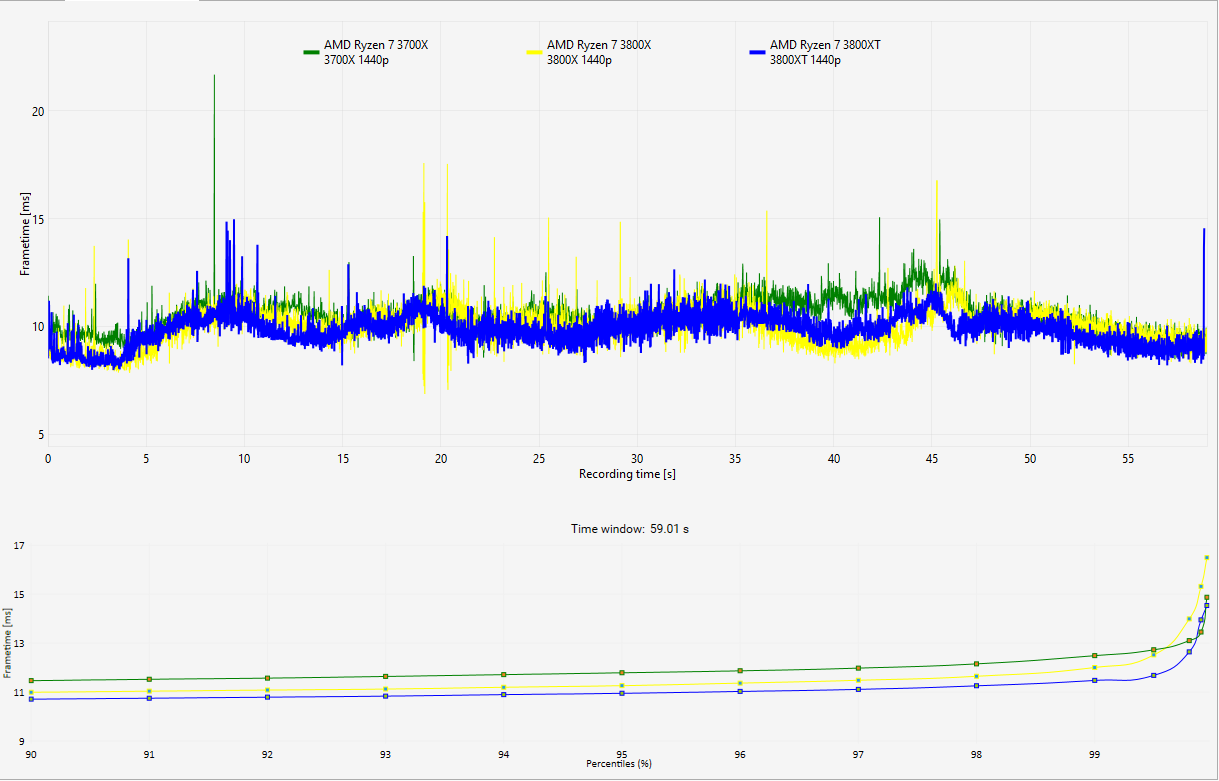Select the yellow marker at the 97th percentile
The width and height of the screenshot is (1219, 781).
point(858,680)
